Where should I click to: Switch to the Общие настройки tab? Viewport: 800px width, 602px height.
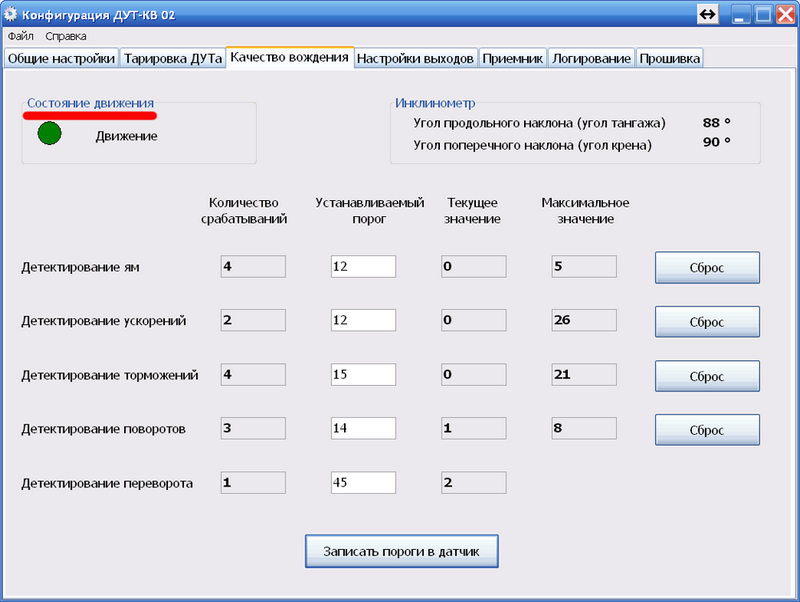click(x=61, y=58)
